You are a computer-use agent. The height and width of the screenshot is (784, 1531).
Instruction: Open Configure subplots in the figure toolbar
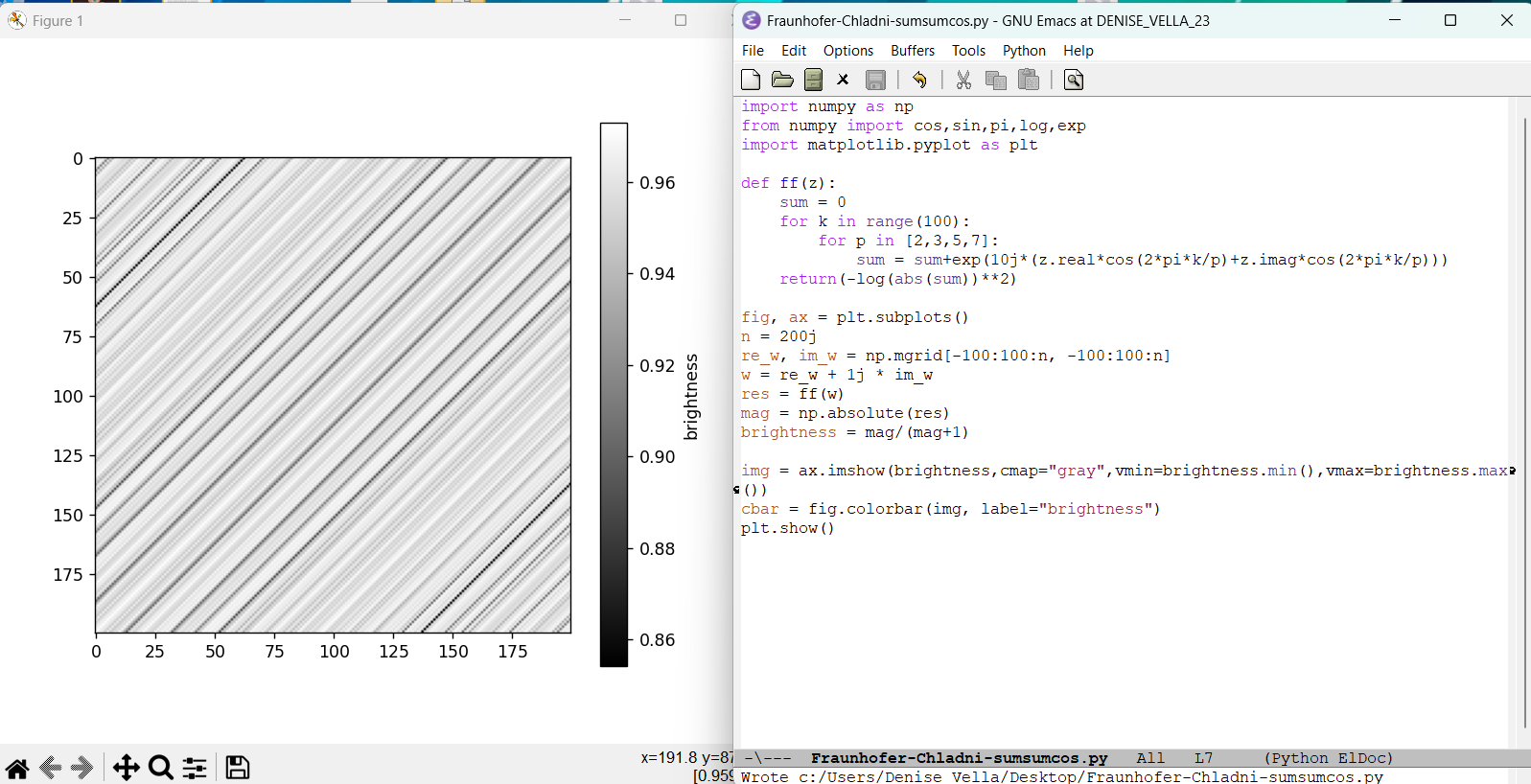[x=195, y=768]
